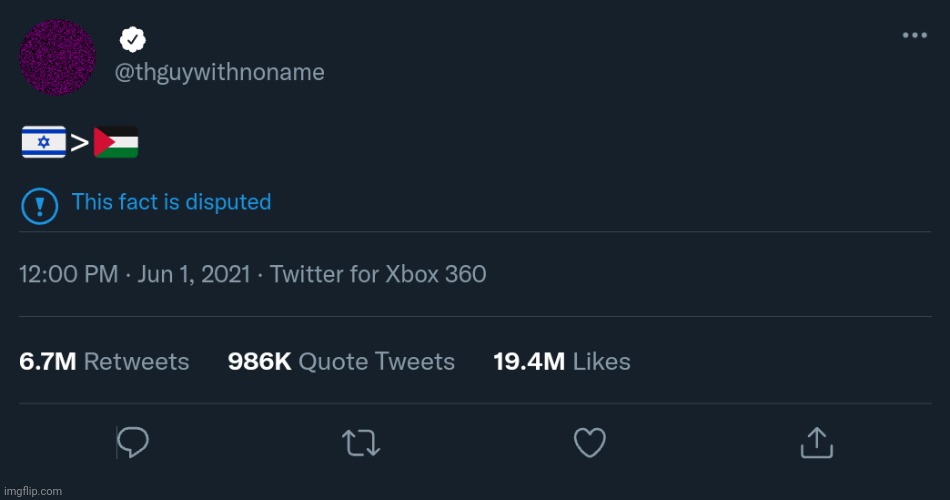The height and width of the screenshot is (500, 950).
Task: Reply using the speech bubble icon
Action: coord(134,442)
